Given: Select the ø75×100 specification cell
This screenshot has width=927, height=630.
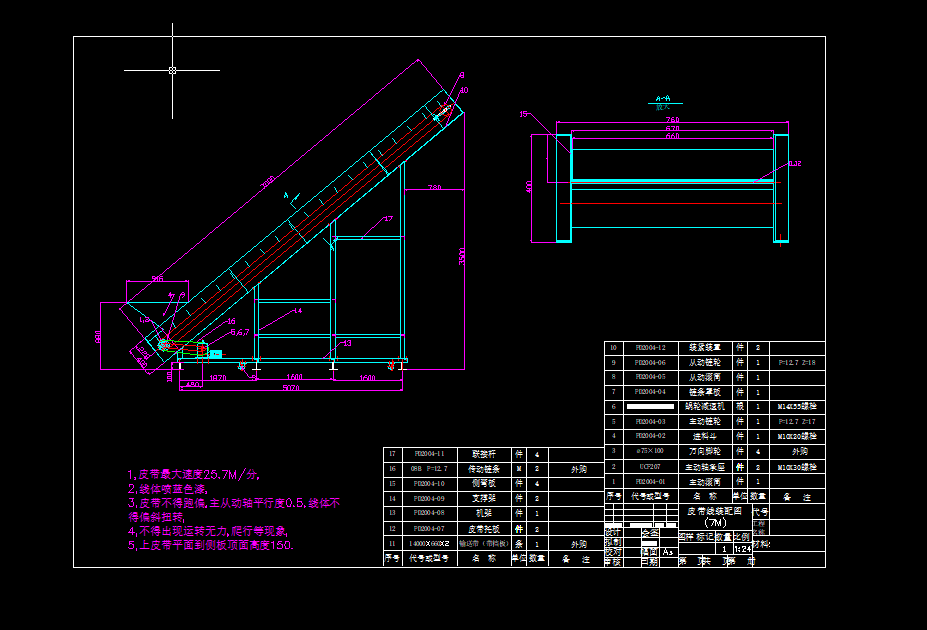Looking at the screenshot, I should coord(650,451).
